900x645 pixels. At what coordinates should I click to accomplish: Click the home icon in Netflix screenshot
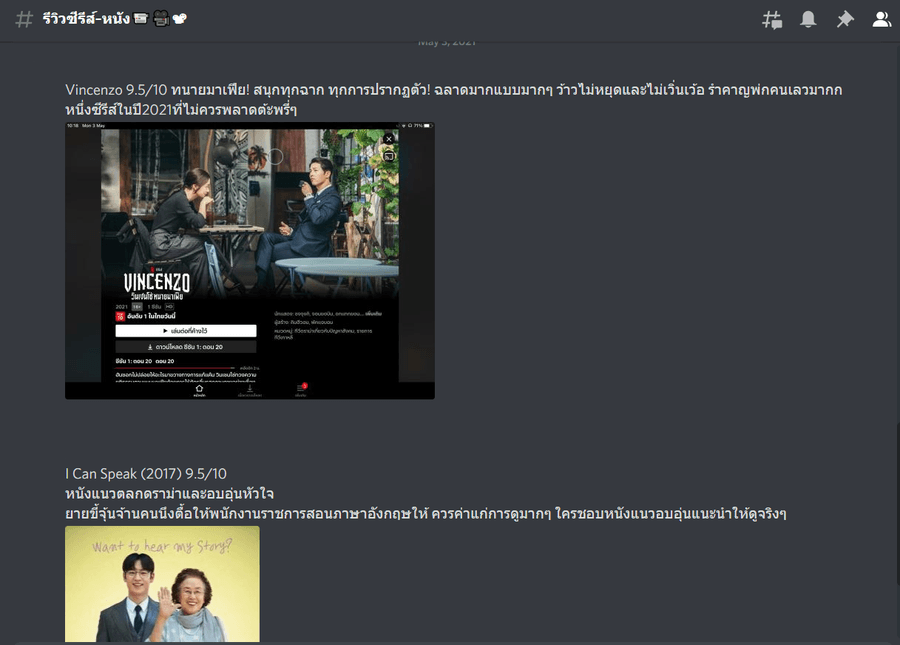199,390
